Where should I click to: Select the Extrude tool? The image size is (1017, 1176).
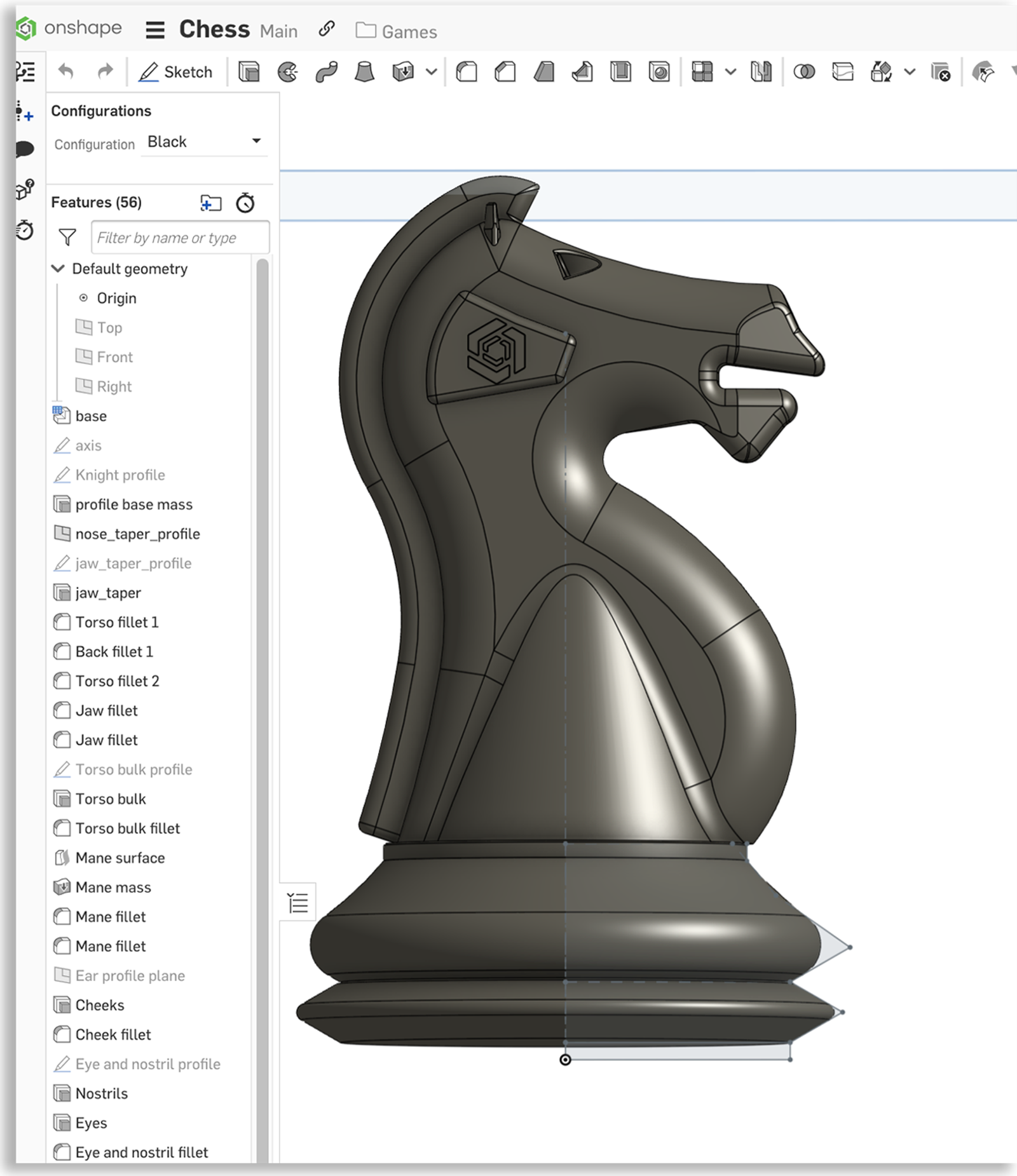[x=250, y=72]
